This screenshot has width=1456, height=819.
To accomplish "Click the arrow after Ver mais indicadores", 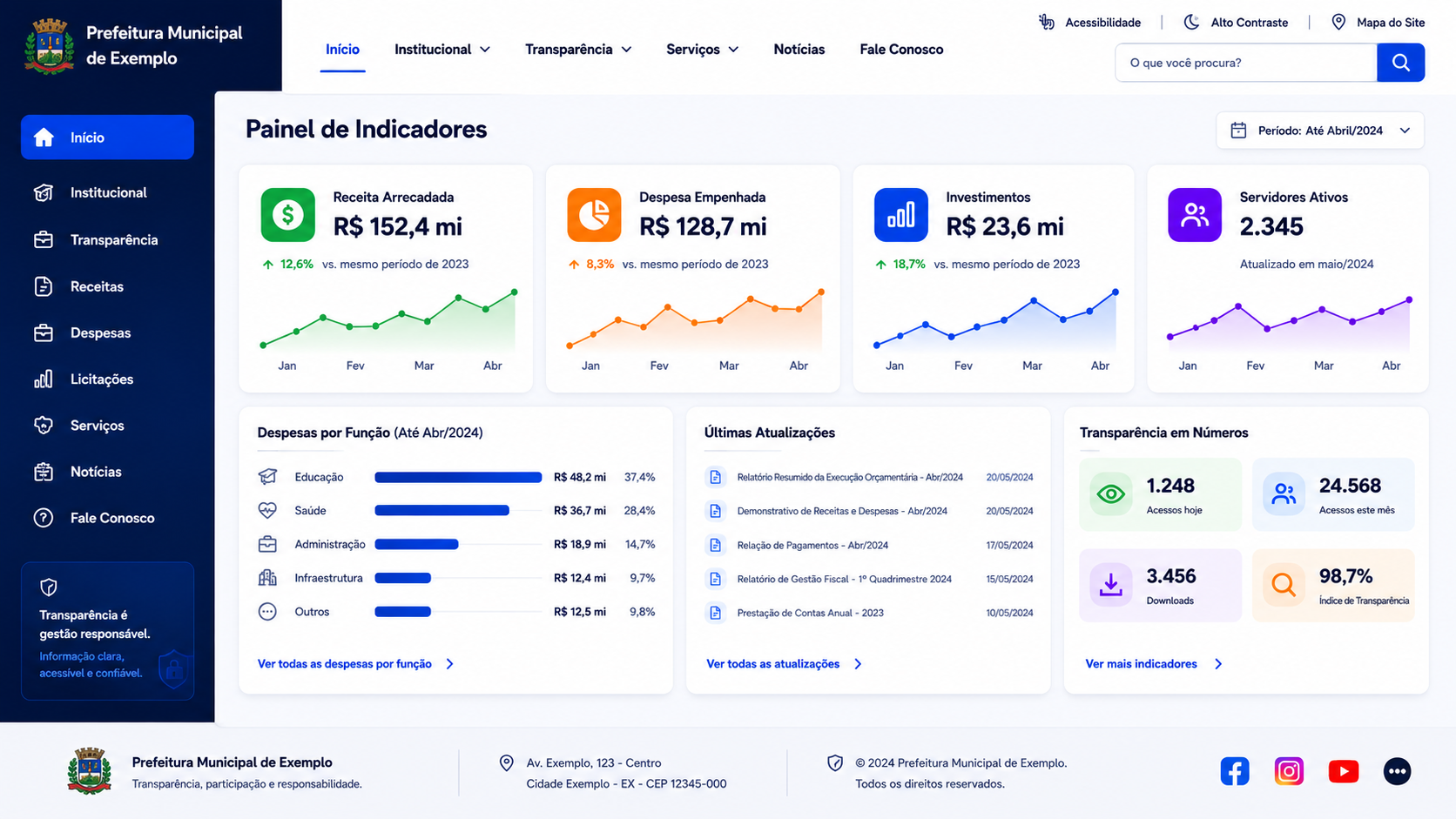I will click(x=1218, y=664).
